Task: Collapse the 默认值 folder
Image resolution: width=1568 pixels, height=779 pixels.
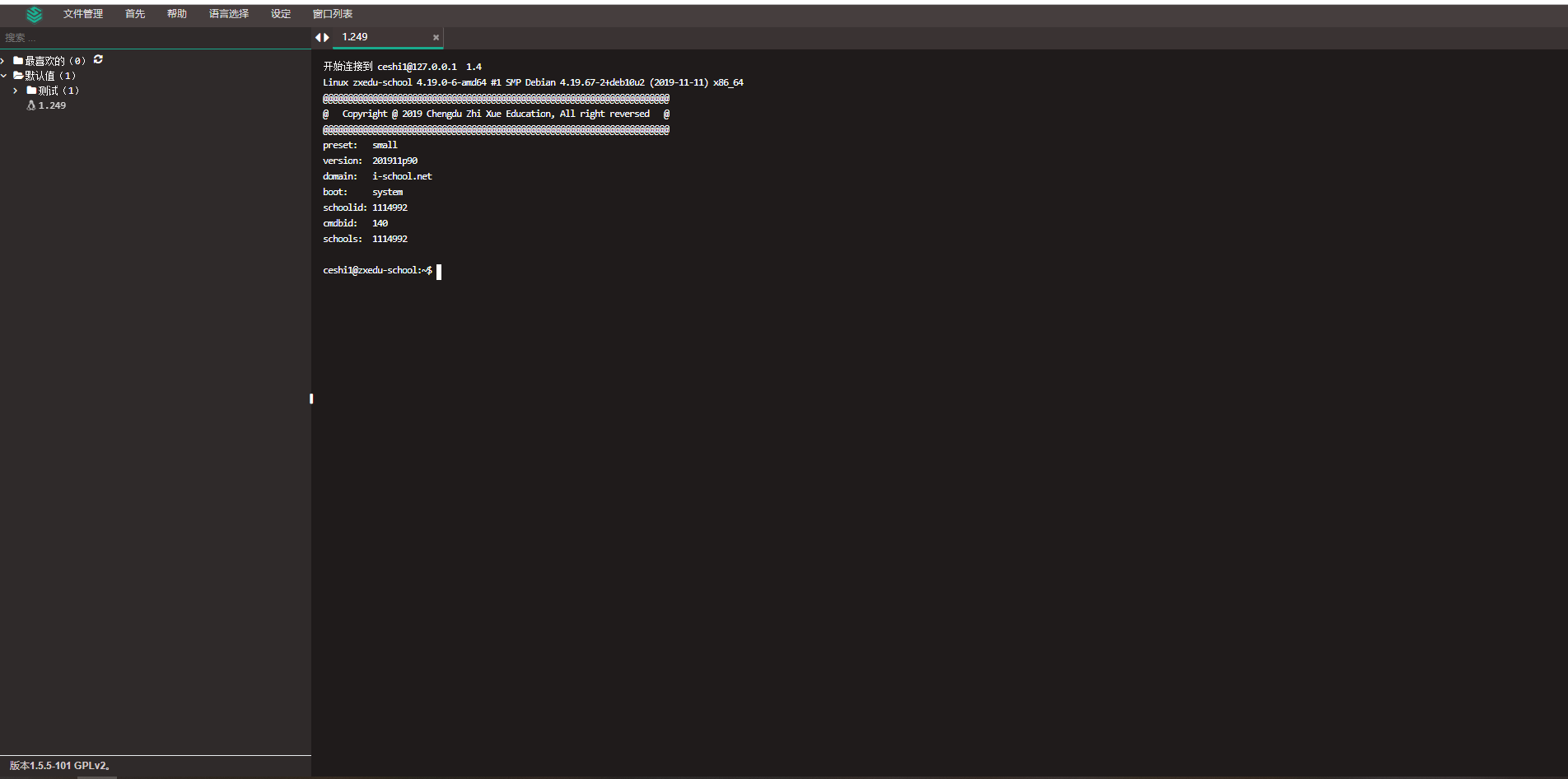Action: [x=3, y=76]
